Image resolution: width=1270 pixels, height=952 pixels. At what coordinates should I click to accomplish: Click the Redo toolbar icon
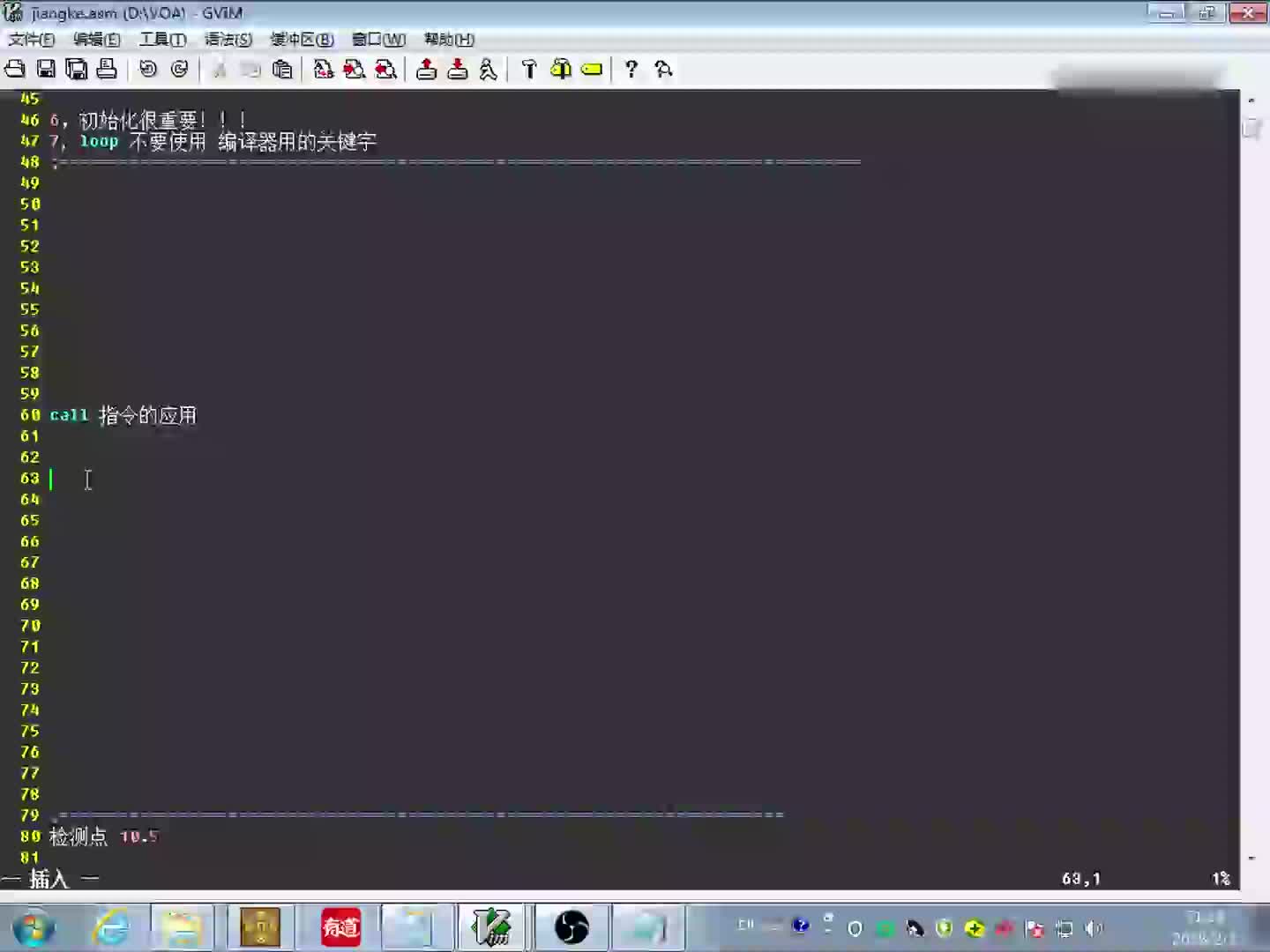coord(180,69)
